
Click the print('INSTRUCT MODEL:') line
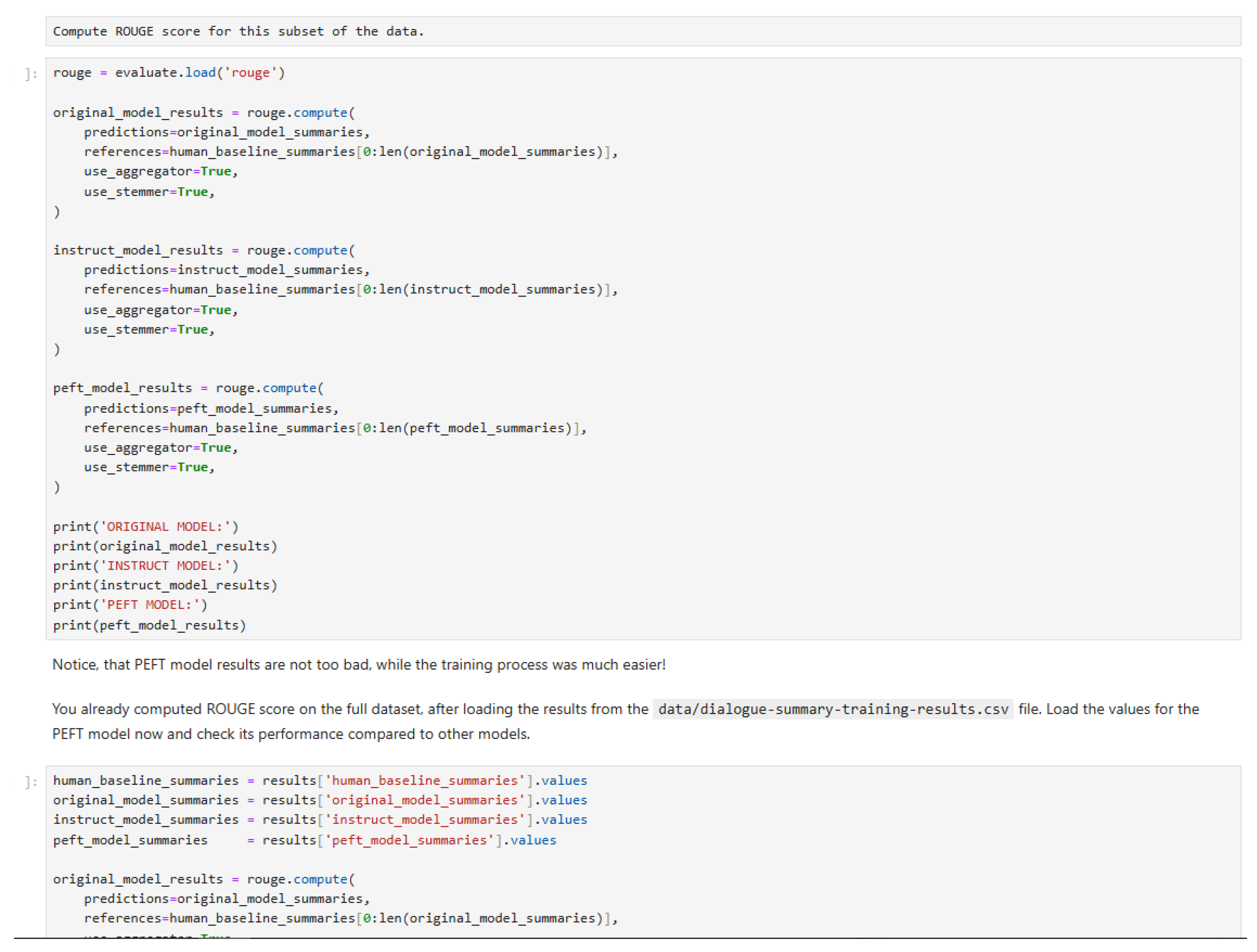[x=146, y=566]
